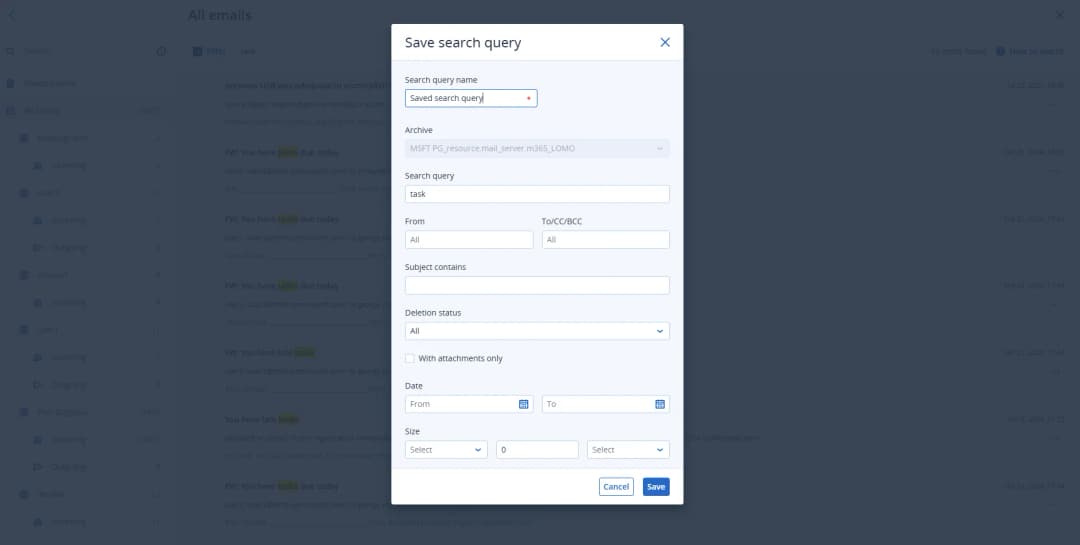Screen dimensions: 1080x545
Task: Open the Date From calendar picker
Action: (523, 404)
